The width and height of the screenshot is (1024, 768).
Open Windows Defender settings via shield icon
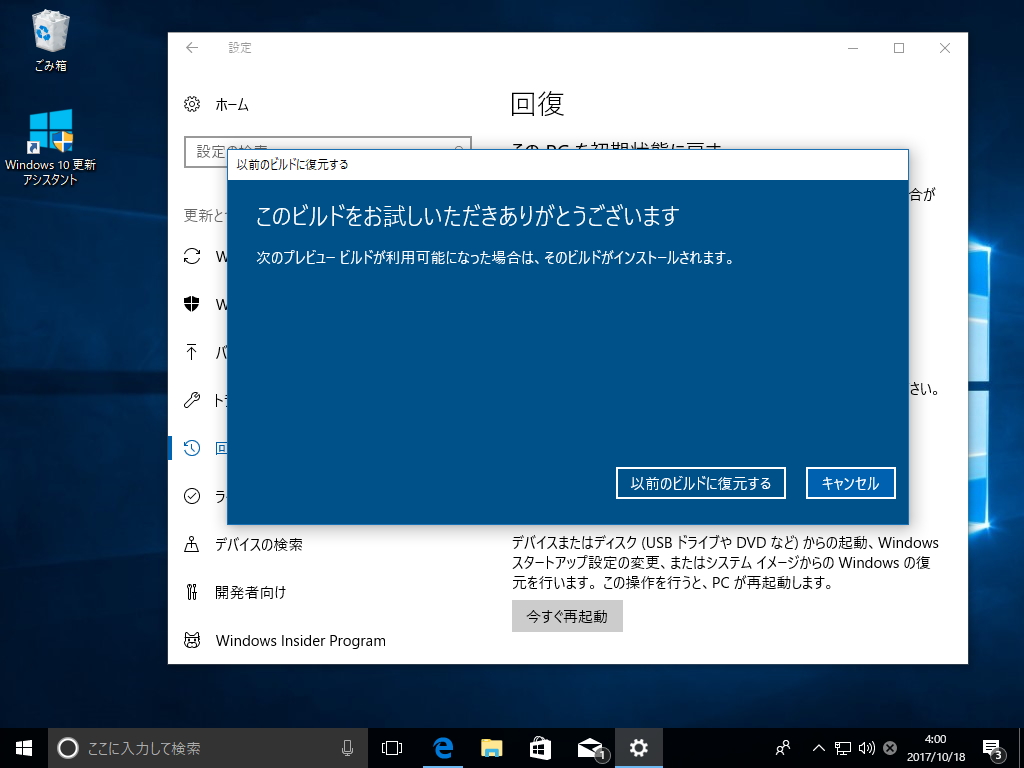(191, 304)
